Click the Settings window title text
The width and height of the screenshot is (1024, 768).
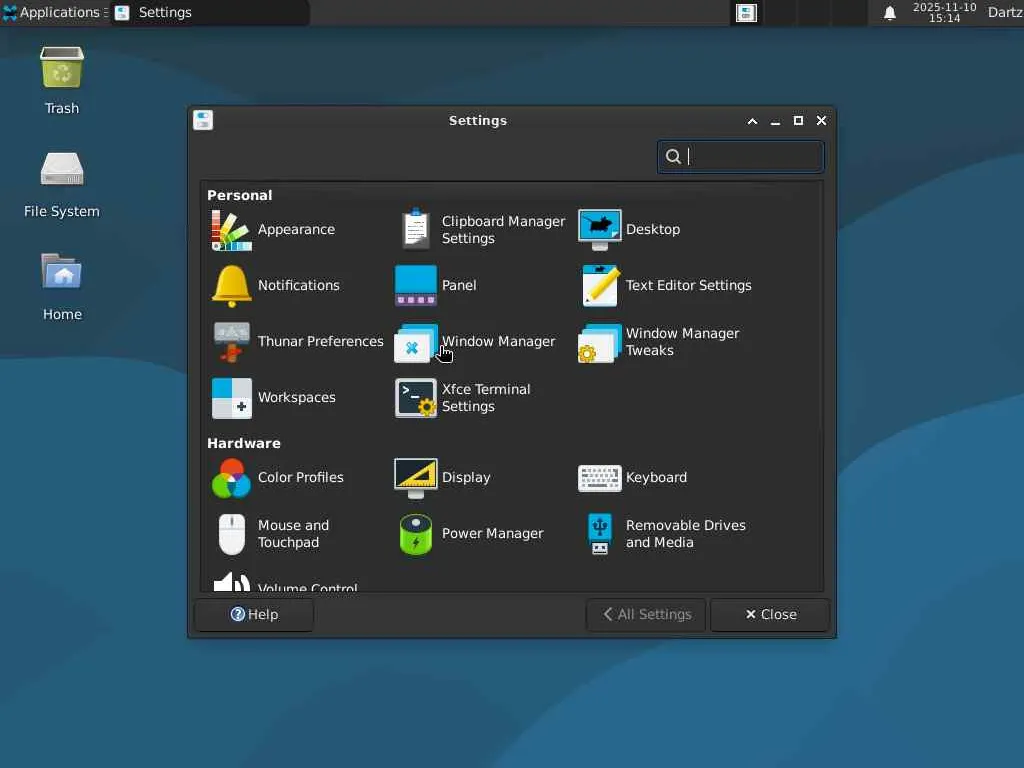tap(478, 121)
